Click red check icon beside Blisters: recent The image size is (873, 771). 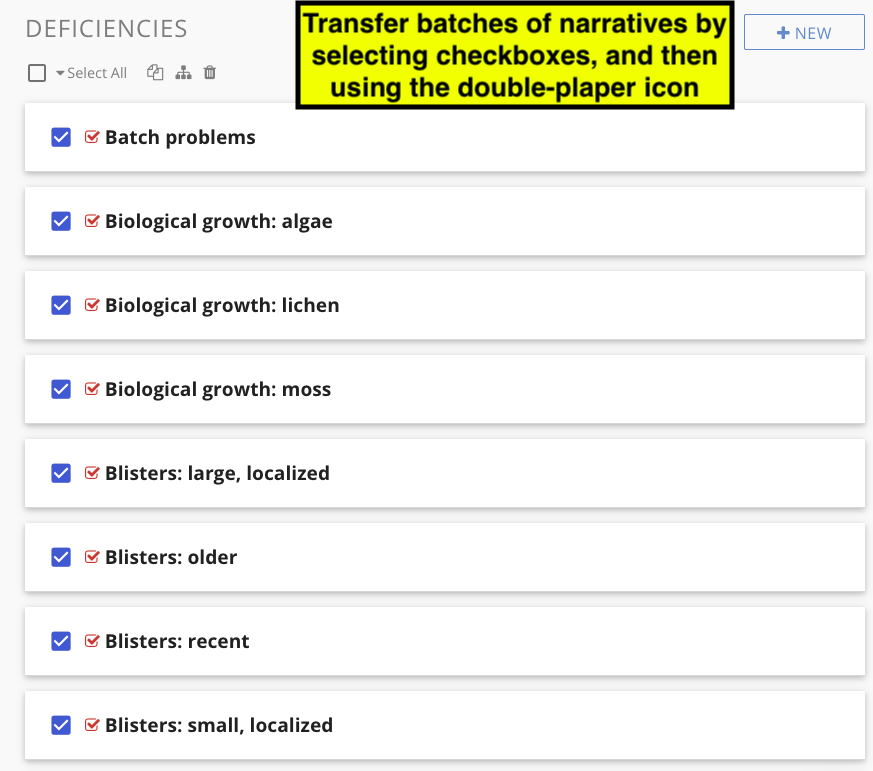pos(92,641)
